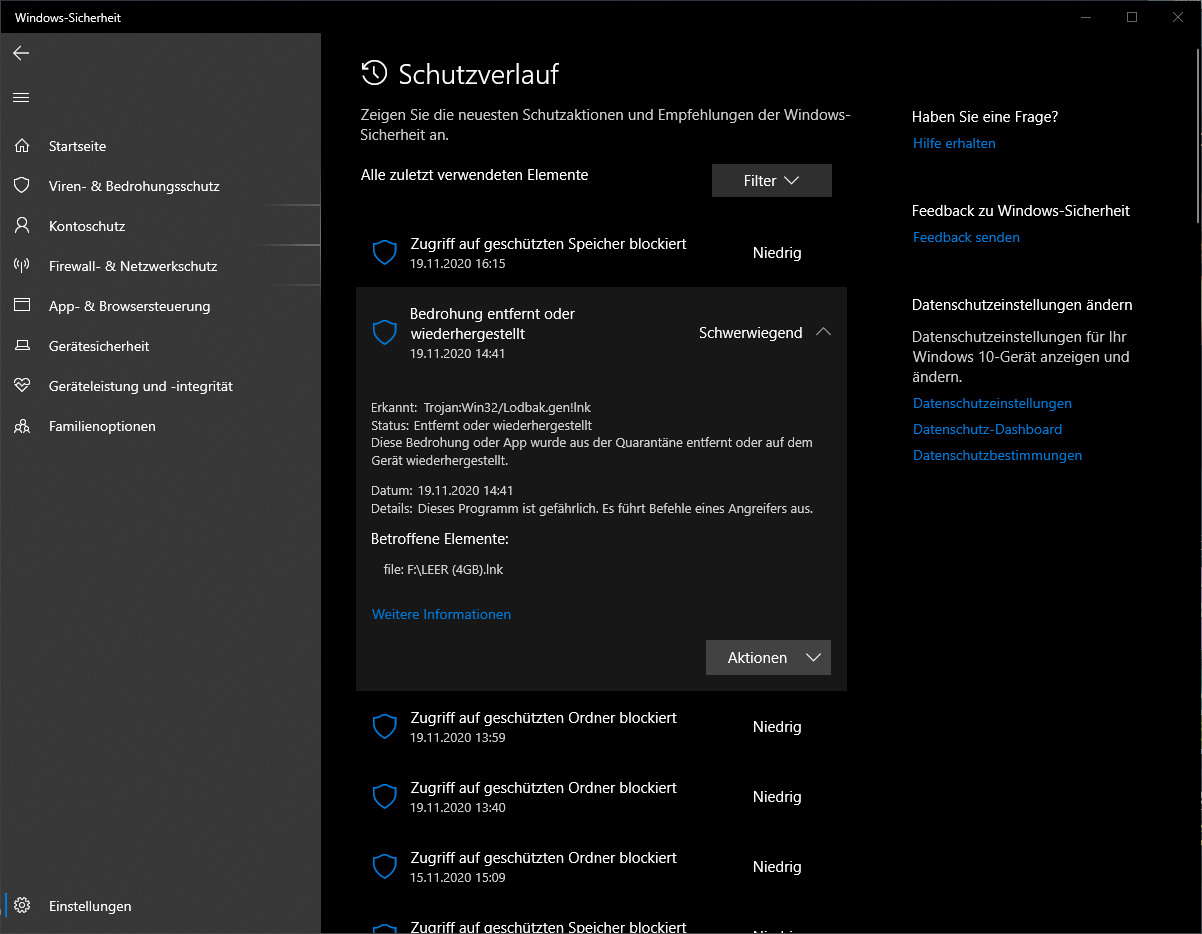Open Familienoptionen page
Image resolution: width=1202 pixels, height=934 pixels.
160,426
